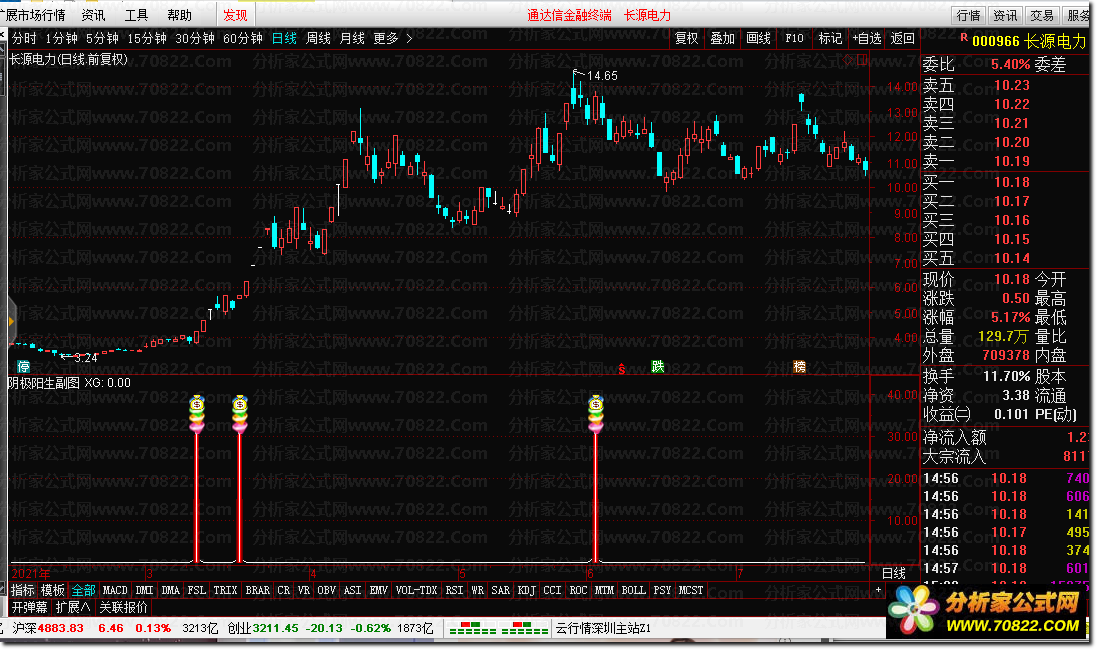
Task: Click the red-green market status bars icon
Action: 499,628
